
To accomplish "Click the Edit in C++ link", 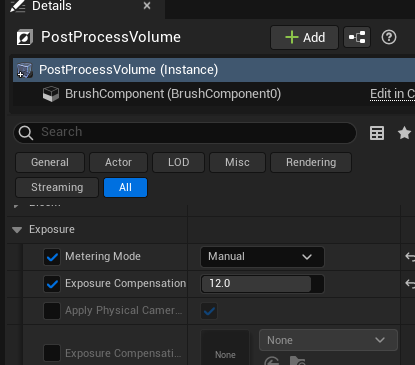I will point(392,94).
